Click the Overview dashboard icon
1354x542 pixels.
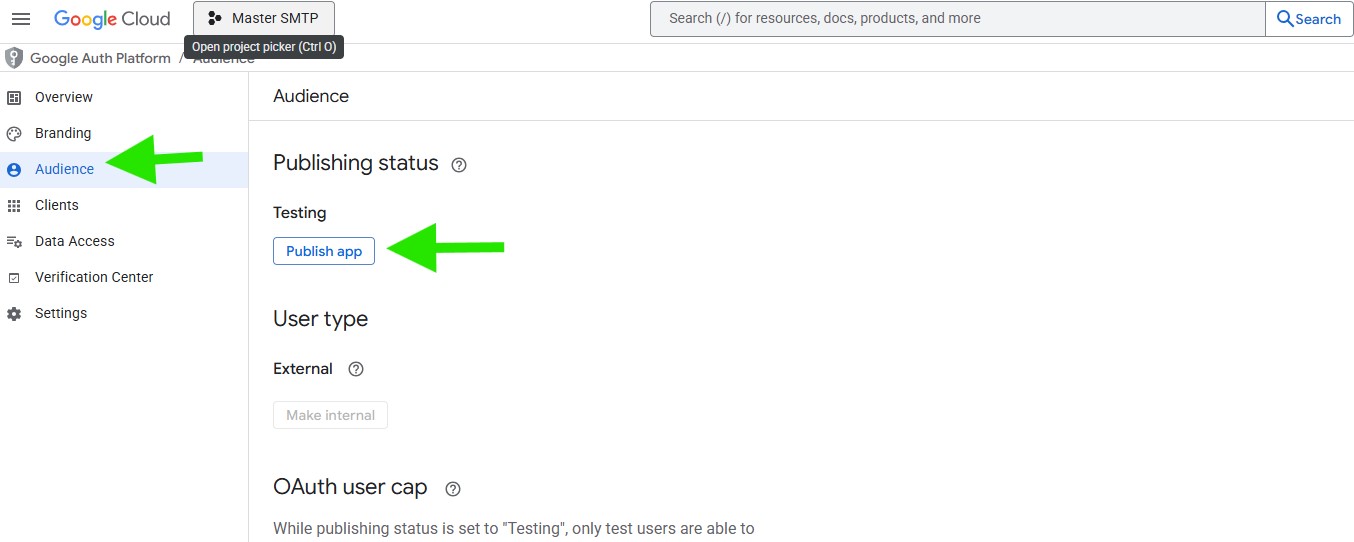click(14, 97)
